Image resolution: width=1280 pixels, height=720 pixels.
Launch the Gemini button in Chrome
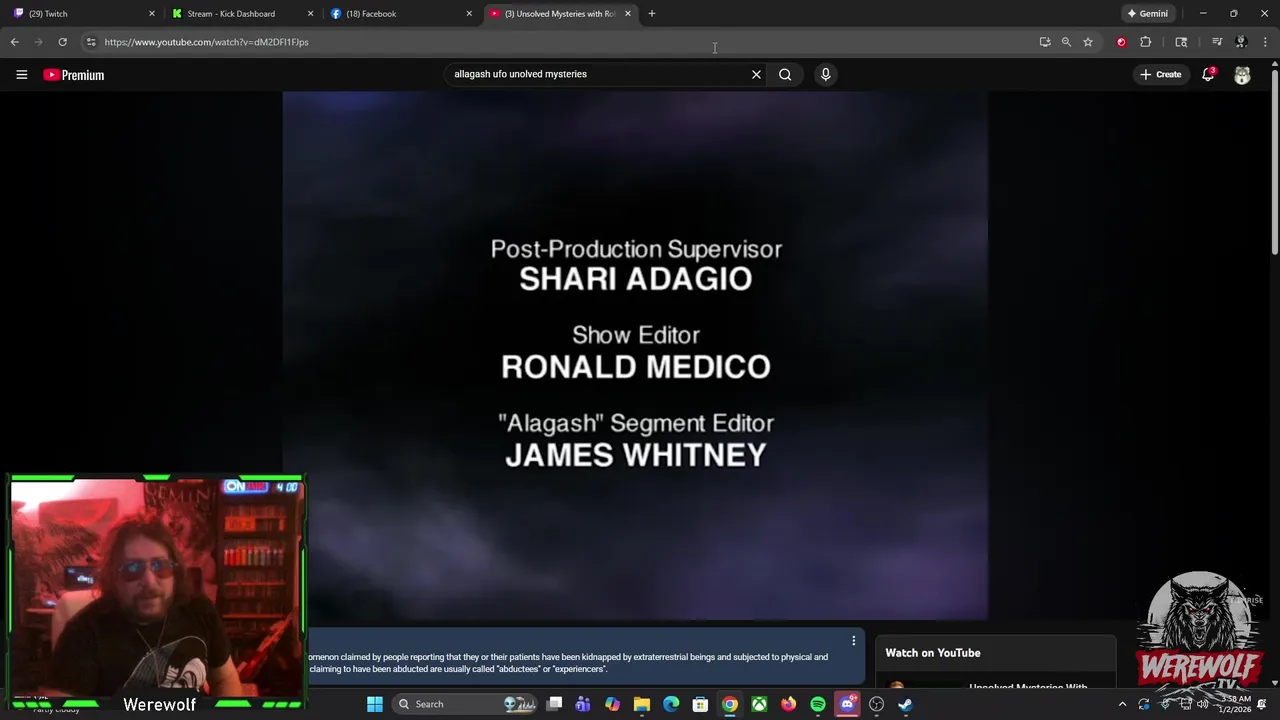[1147, 14]
